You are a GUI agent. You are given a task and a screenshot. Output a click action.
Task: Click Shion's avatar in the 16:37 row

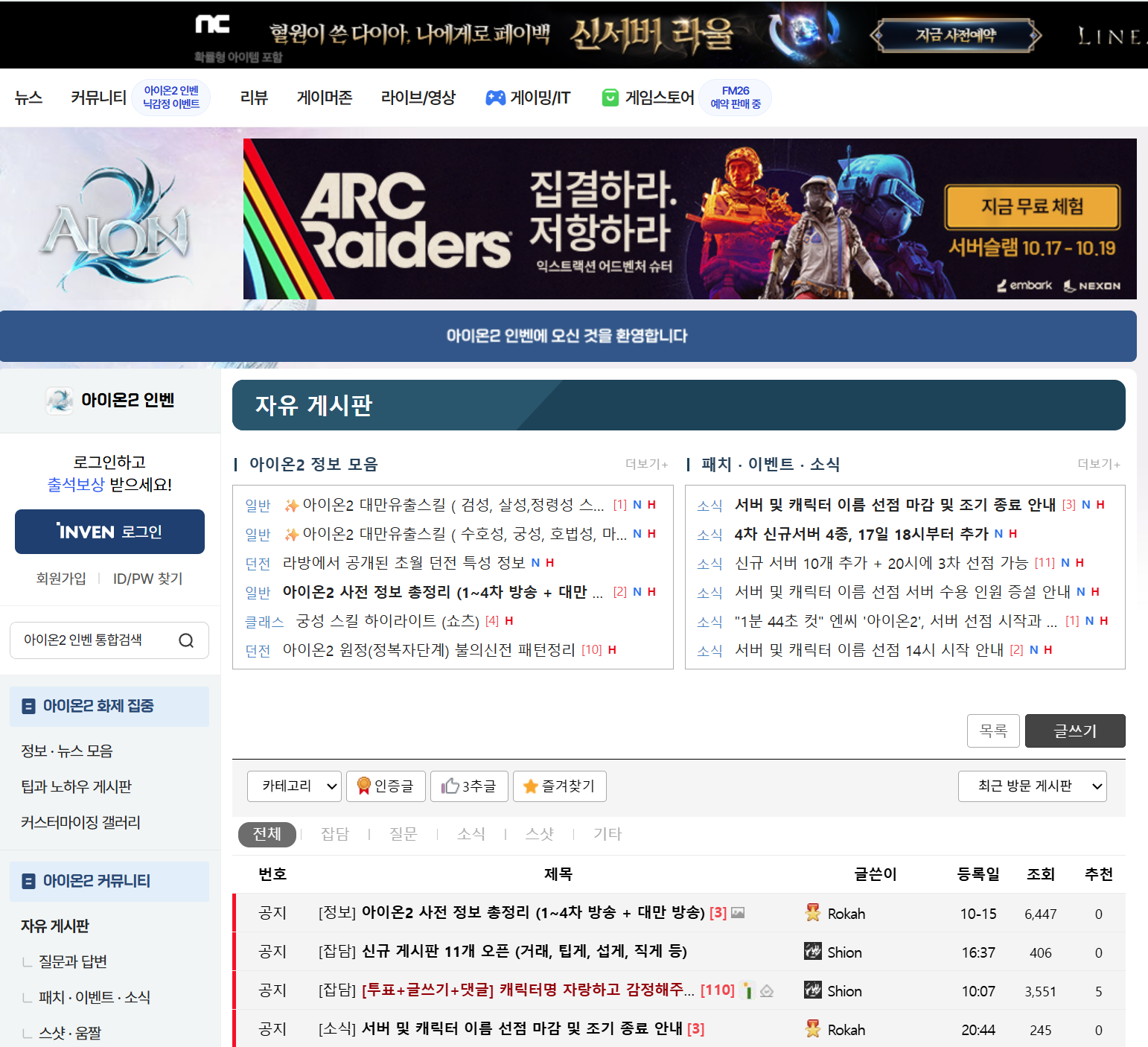[813, 951]
